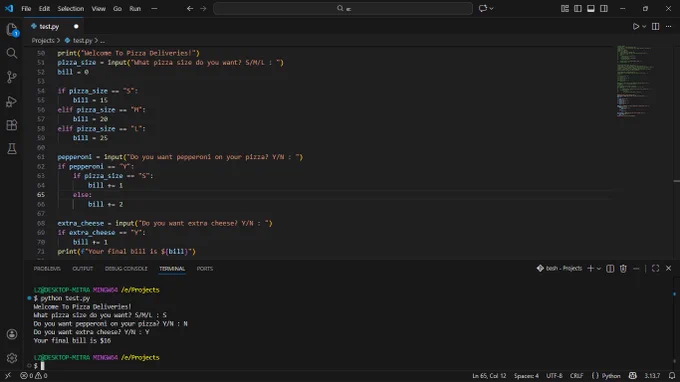Change indentation via Spaces: 4
Image resolution: width=680 pixels, height=382 pixels.
[x=526, y=375]
